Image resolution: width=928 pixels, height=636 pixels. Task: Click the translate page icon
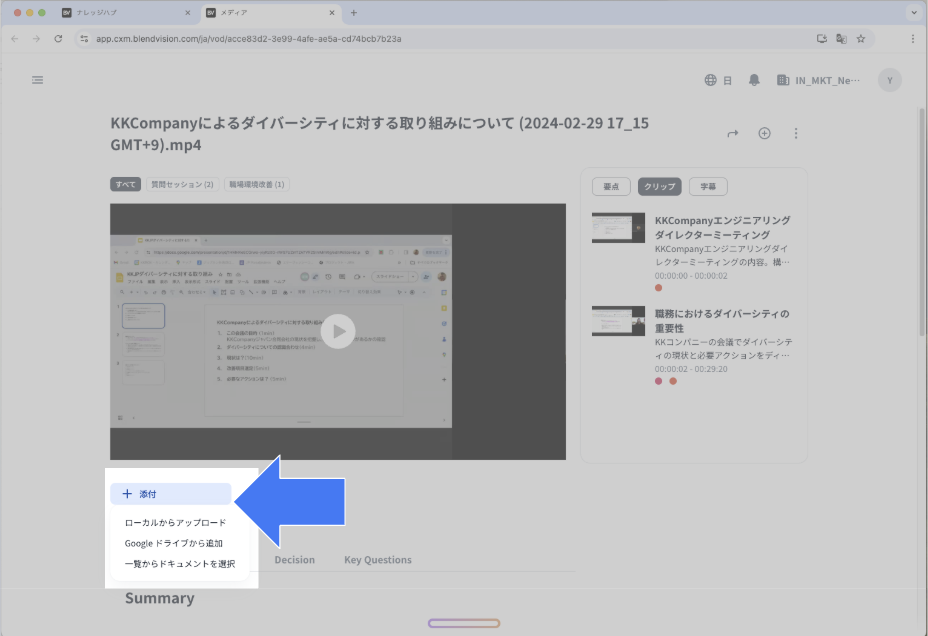coord(841,38)
